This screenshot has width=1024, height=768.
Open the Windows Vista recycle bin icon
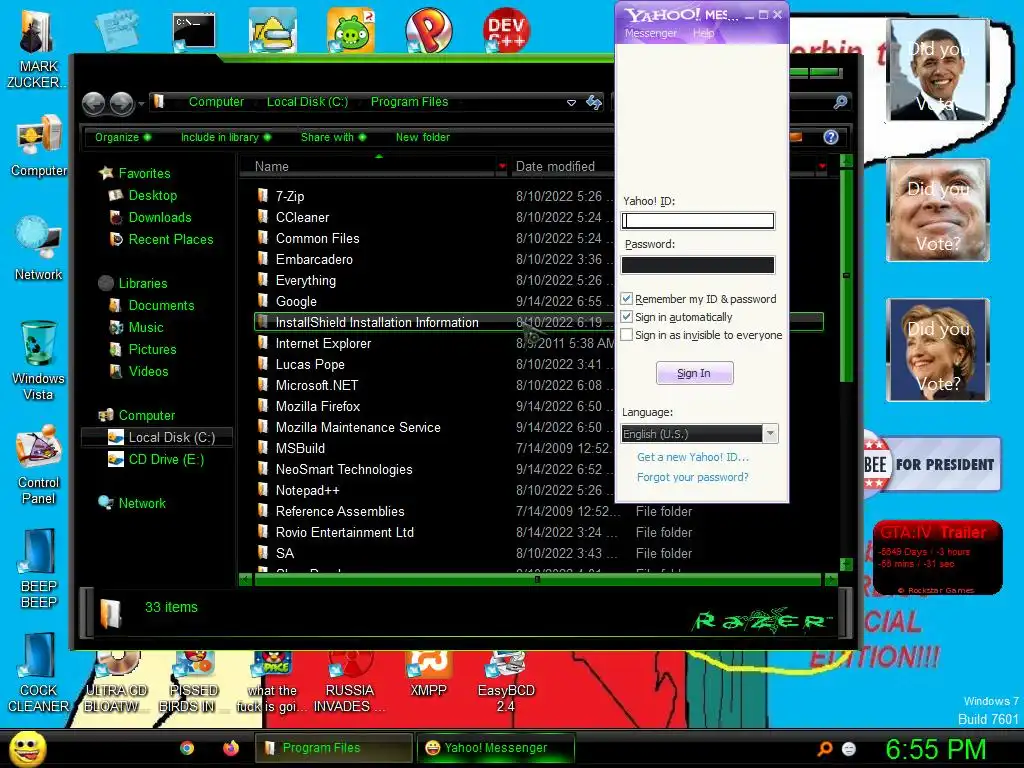coord(39,360)
